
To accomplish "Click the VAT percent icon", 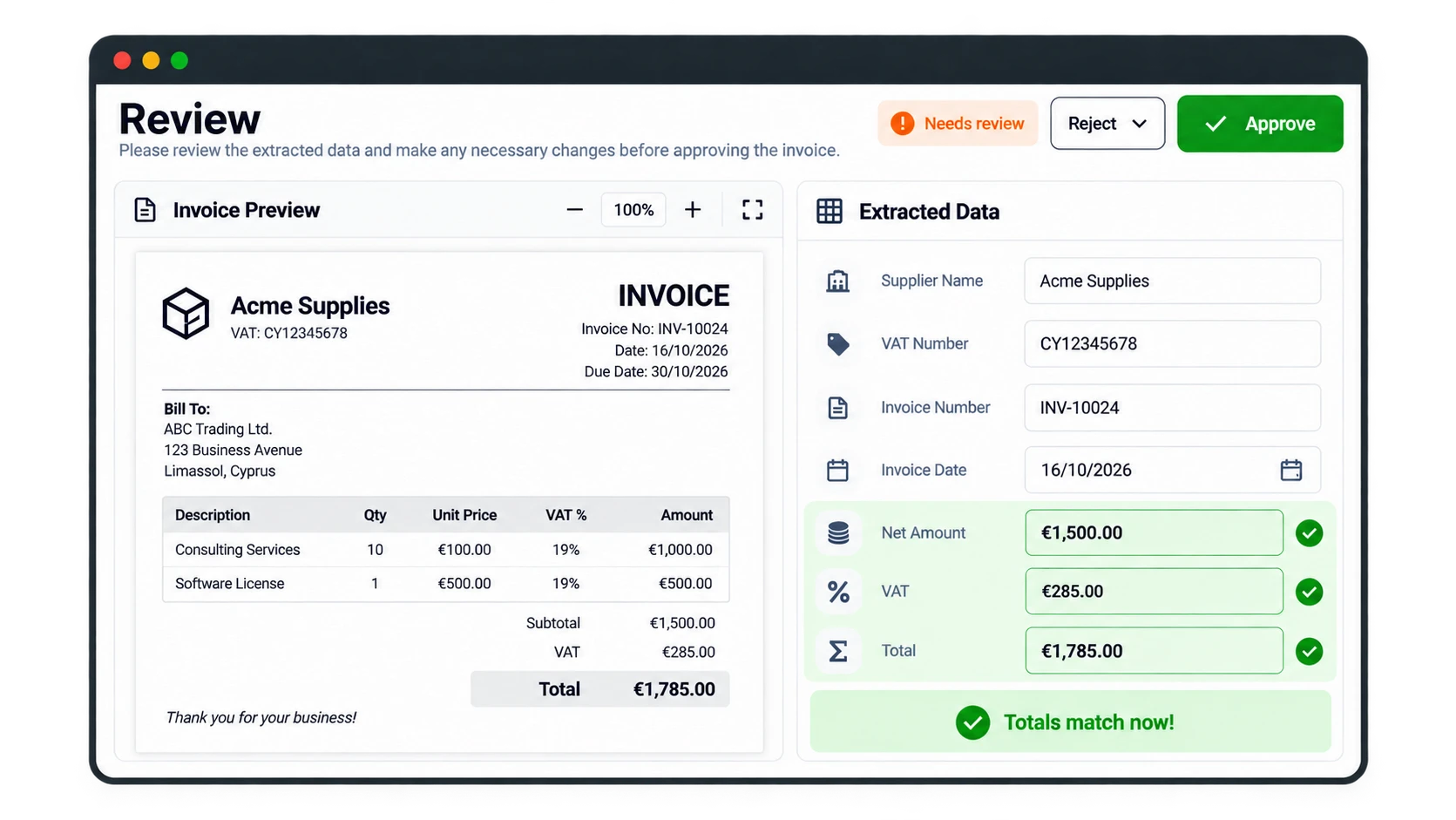I will 838,592.
